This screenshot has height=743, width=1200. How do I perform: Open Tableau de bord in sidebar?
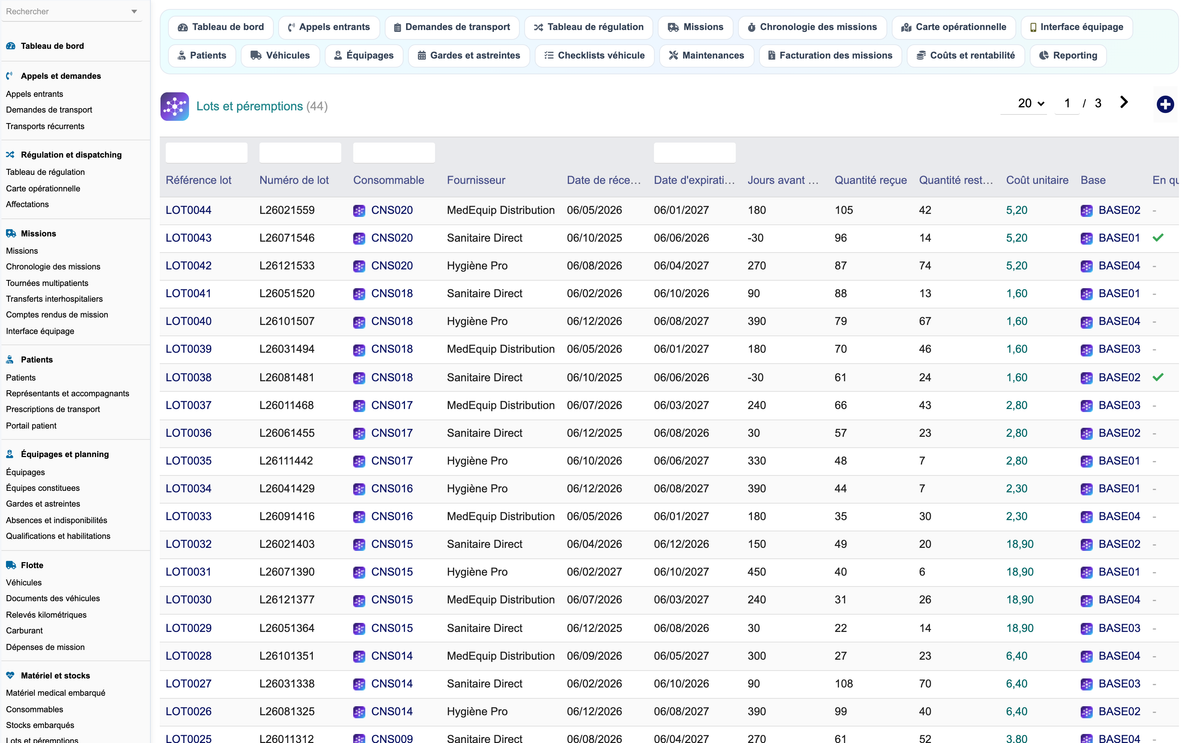[x=52, y=46]
